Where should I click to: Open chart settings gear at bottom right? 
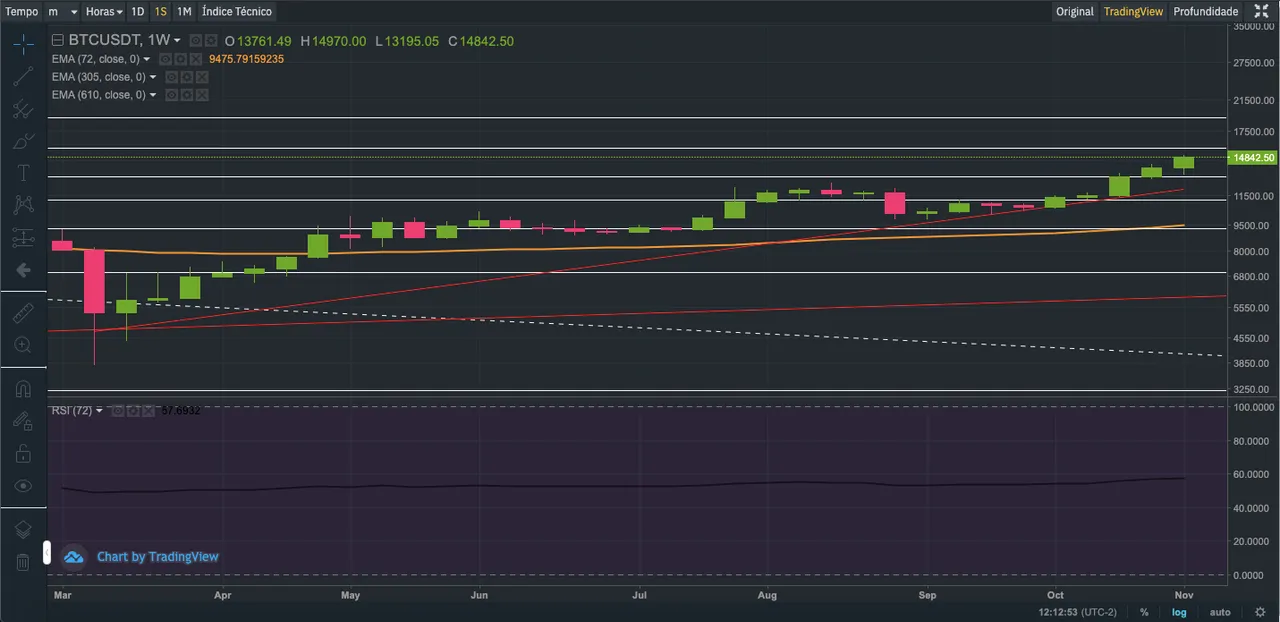1260,612
